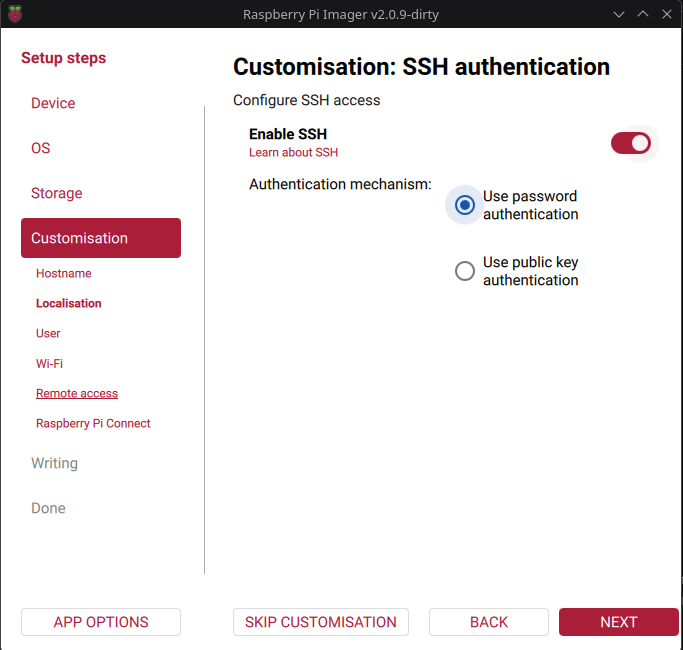Go to the Device setup step

click(53, 103)
